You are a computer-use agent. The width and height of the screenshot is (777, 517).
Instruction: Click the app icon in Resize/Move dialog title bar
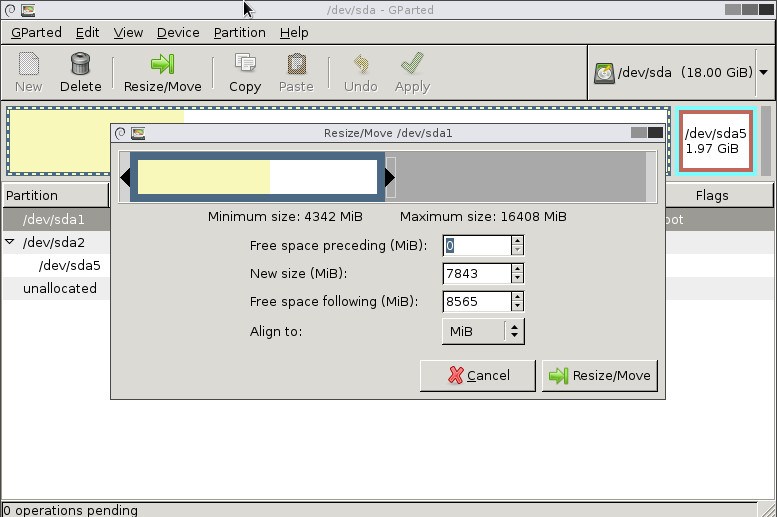[138, 133]
